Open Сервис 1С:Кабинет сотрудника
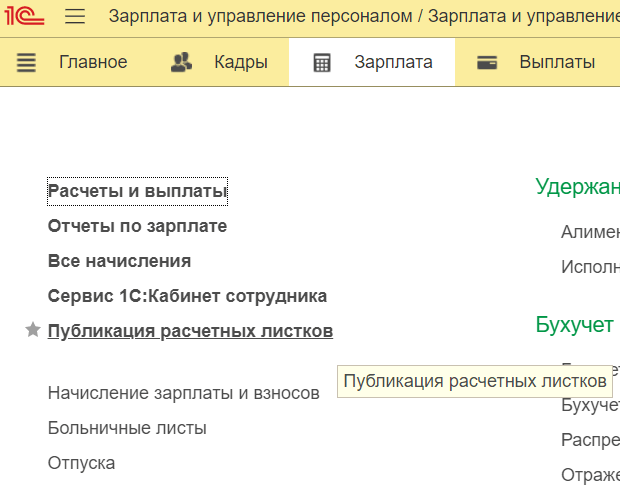 tap(187, 296)
